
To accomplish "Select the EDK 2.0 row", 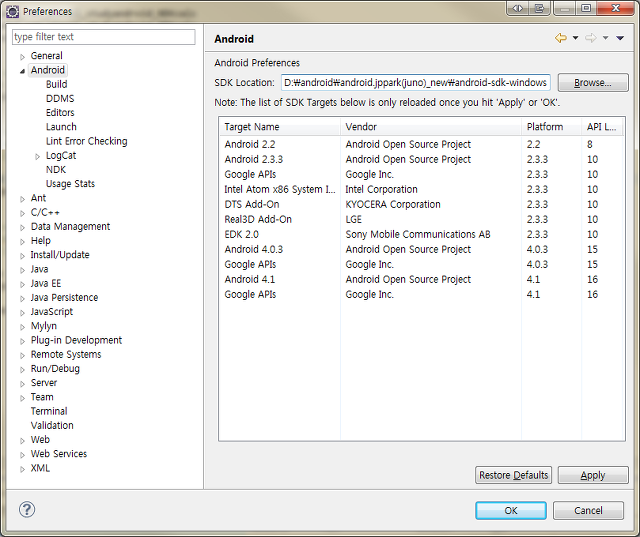I will [x=422, y=234].
